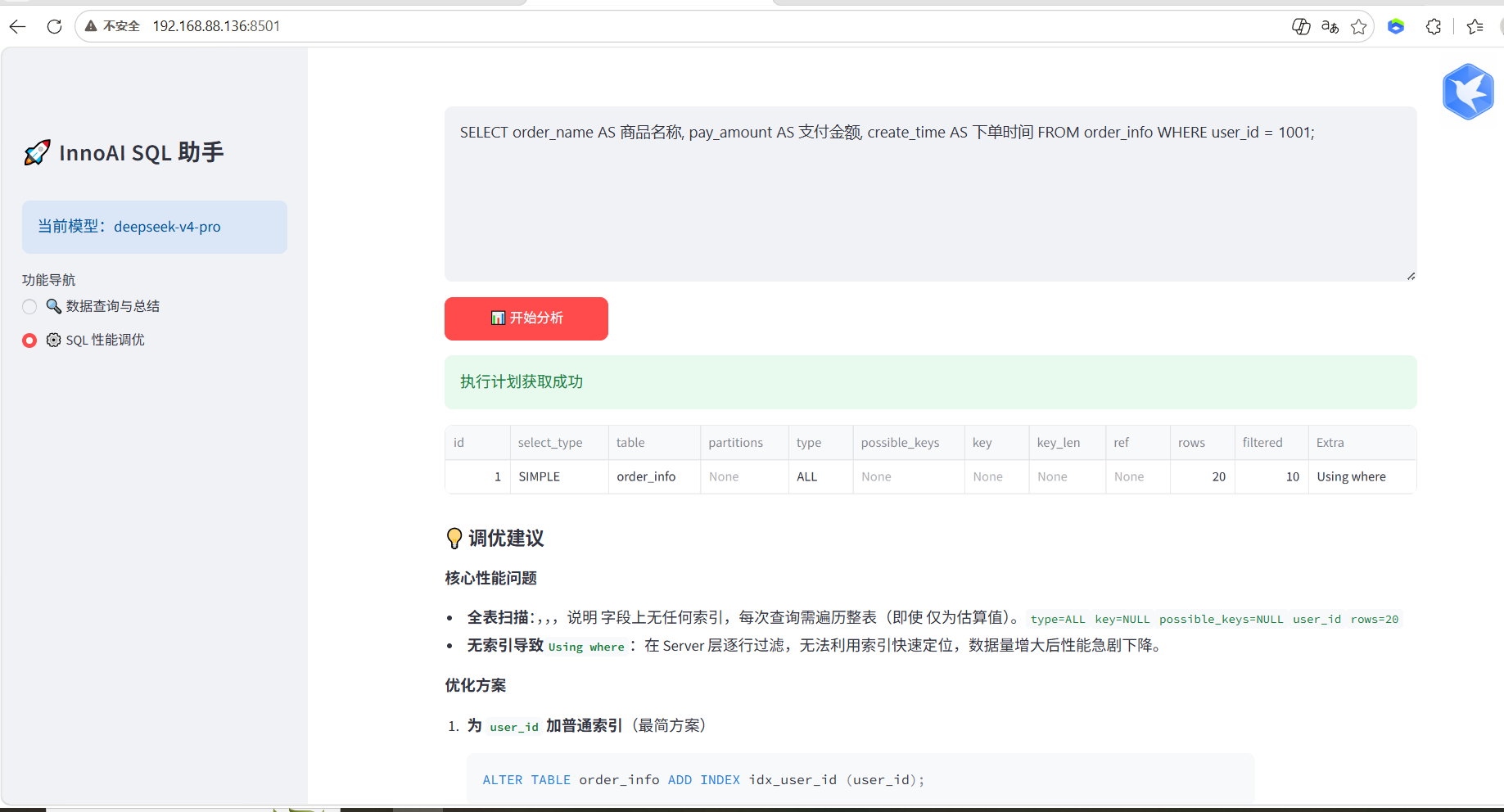
Task: Click the 调优建议 section heading
Action: click(x=506, y=539)
